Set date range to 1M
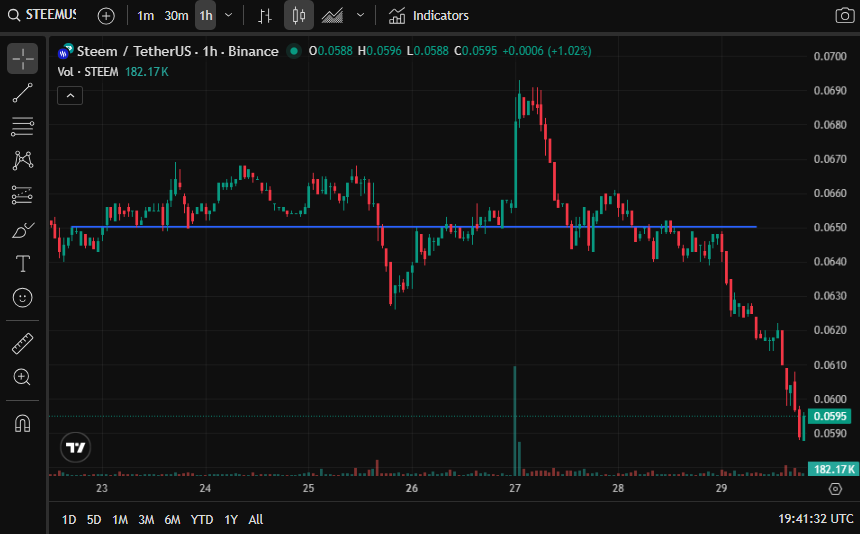Viewport: 860px width, 534px height. pos(120,519)
